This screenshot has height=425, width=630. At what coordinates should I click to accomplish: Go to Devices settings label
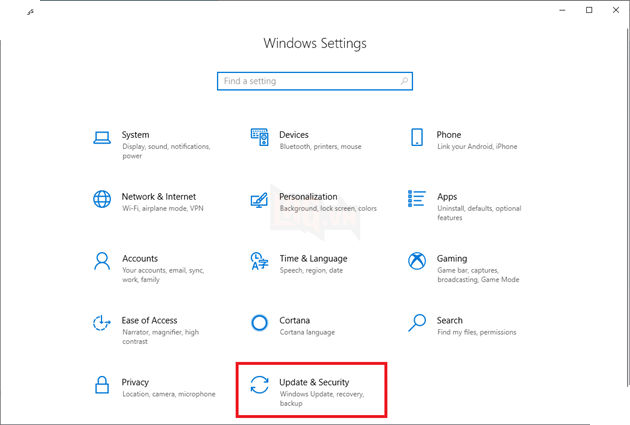pyautogui.click(x=294, y=135)
